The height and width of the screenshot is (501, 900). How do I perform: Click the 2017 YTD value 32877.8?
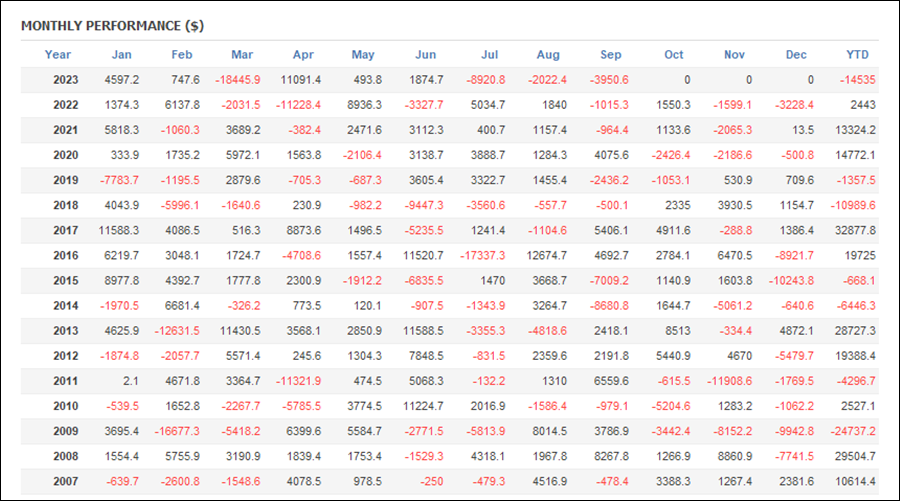click(x=855, y=230)
